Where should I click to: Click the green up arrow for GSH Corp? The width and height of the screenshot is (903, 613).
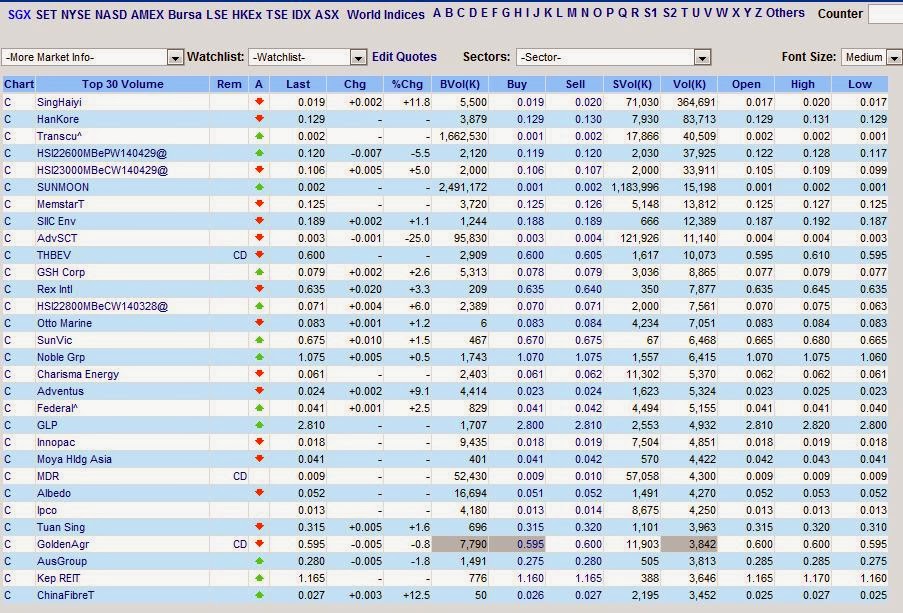tap(259, 272)
